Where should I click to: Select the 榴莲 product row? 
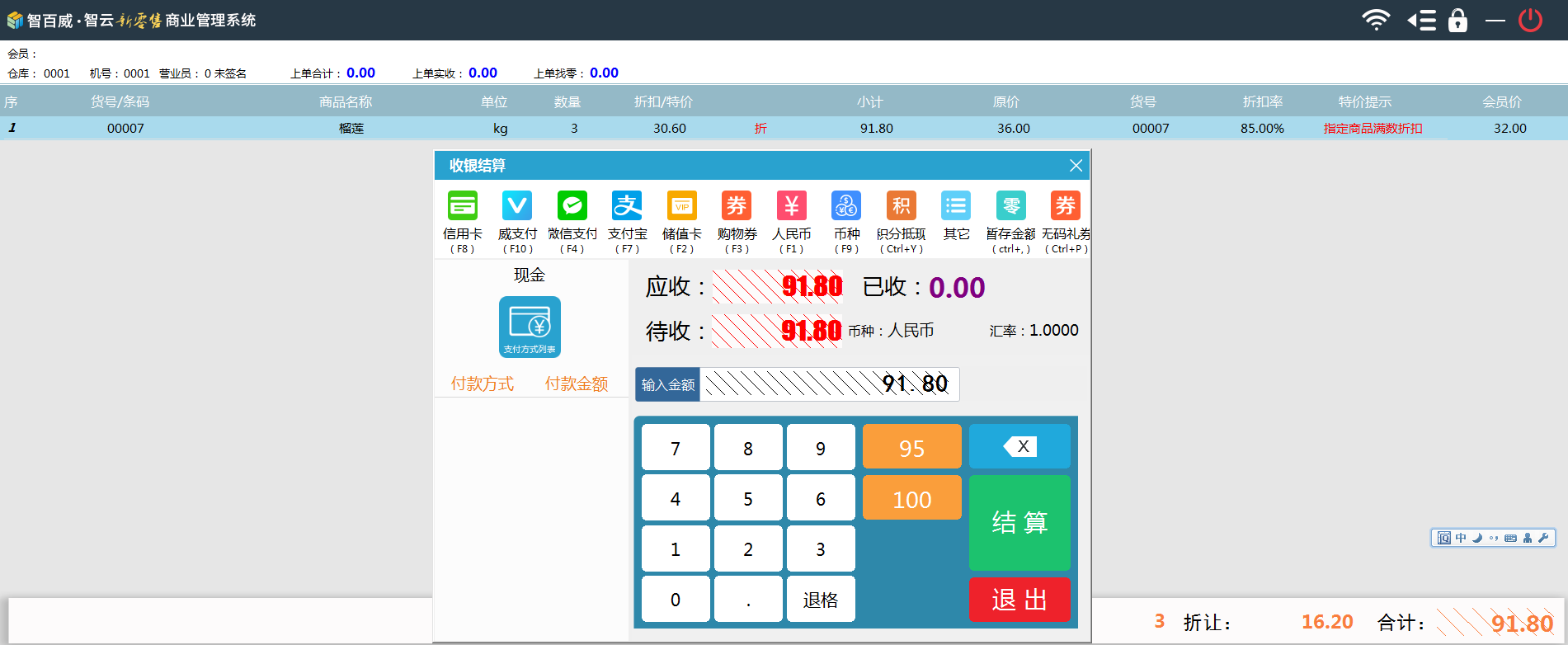click(351, 128)
